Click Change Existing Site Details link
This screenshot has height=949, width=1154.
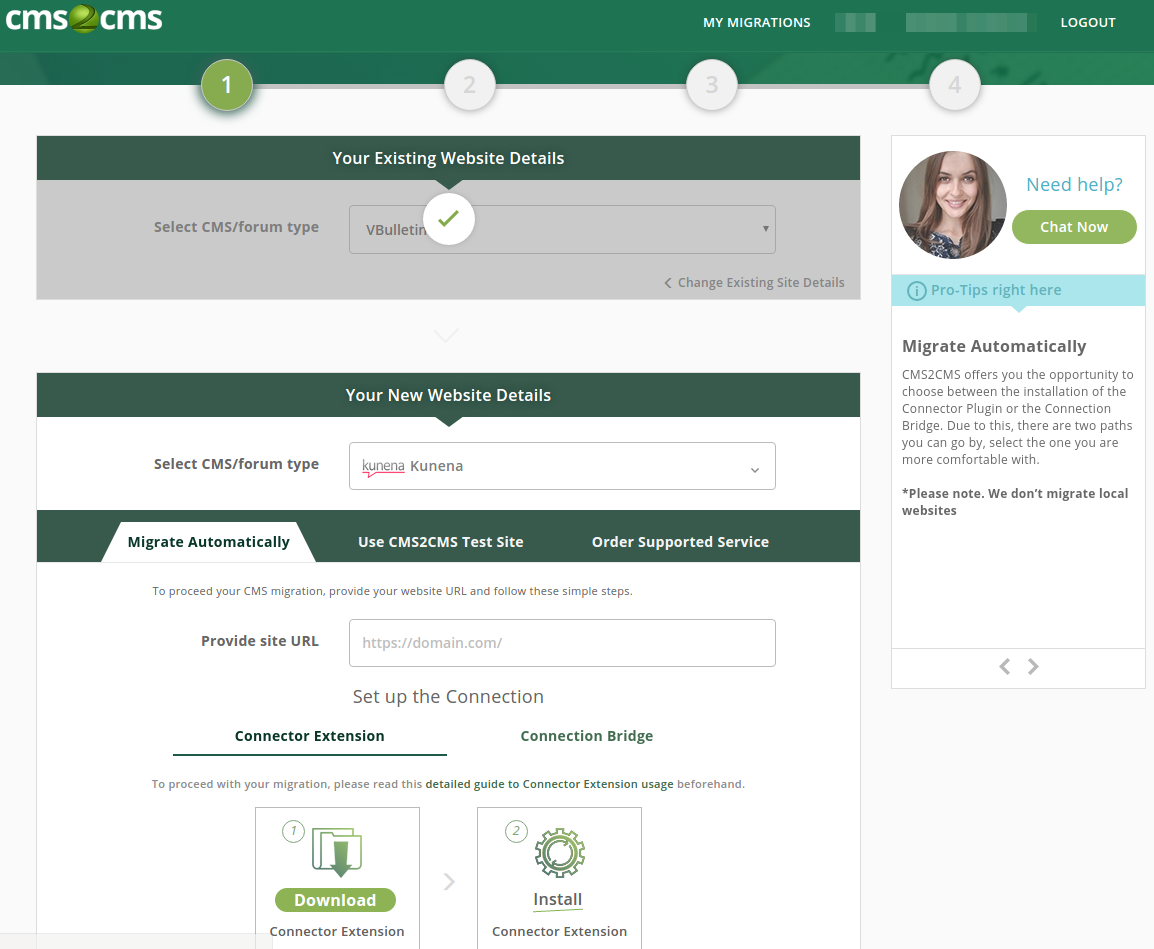tap(754, 283)
